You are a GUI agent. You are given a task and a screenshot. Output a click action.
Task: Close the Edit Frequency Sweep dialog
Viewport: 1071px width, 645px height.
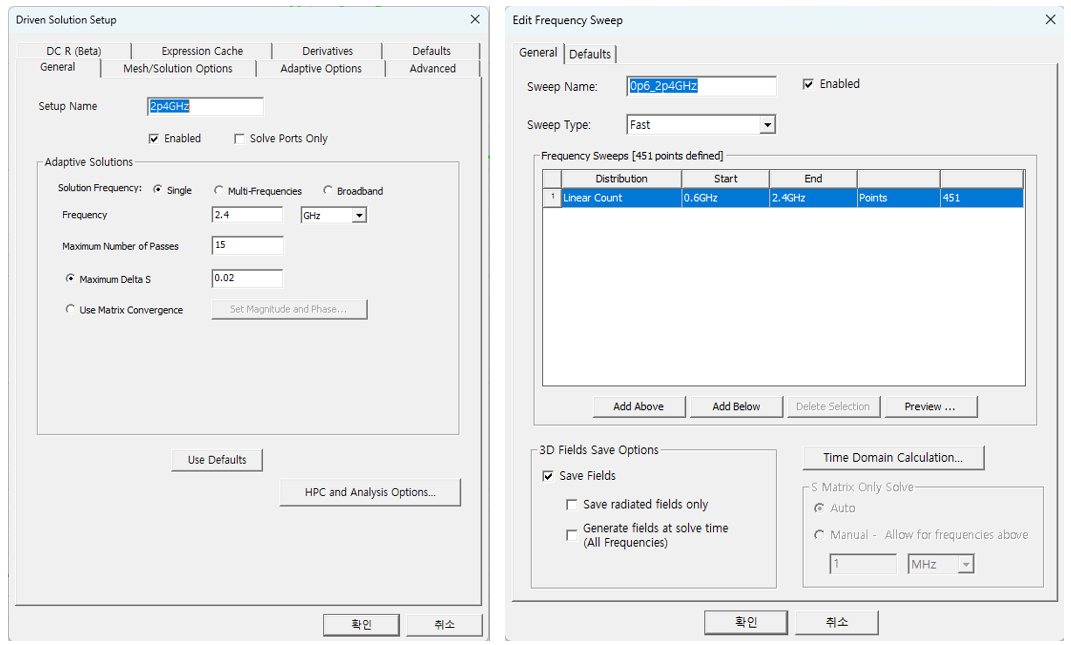tap(1050, 19)
